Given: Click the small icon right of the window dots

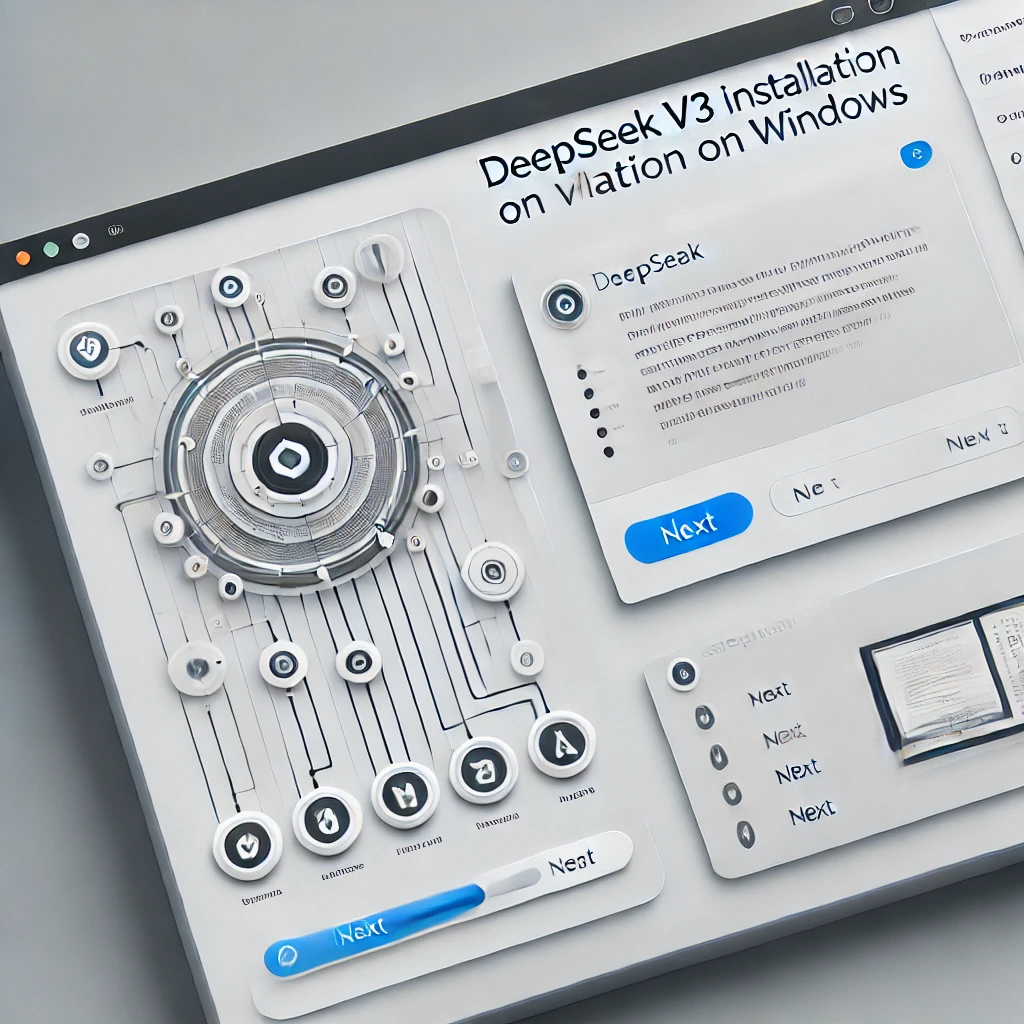Looking at the screenshot, I should [x=115, y=230].
